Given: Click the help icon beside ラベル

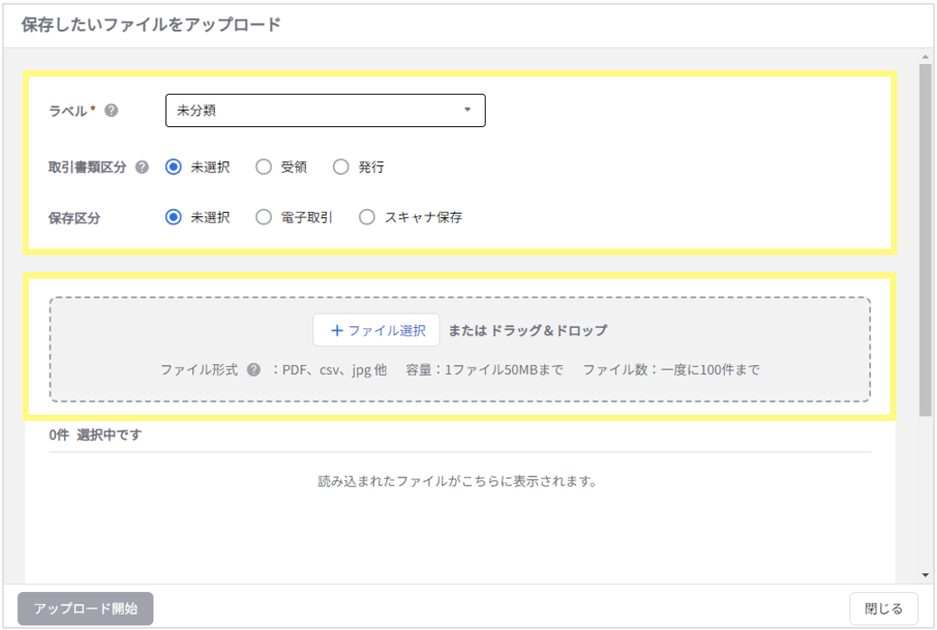Looking at the screenshot, I should (x=111, y=111).
